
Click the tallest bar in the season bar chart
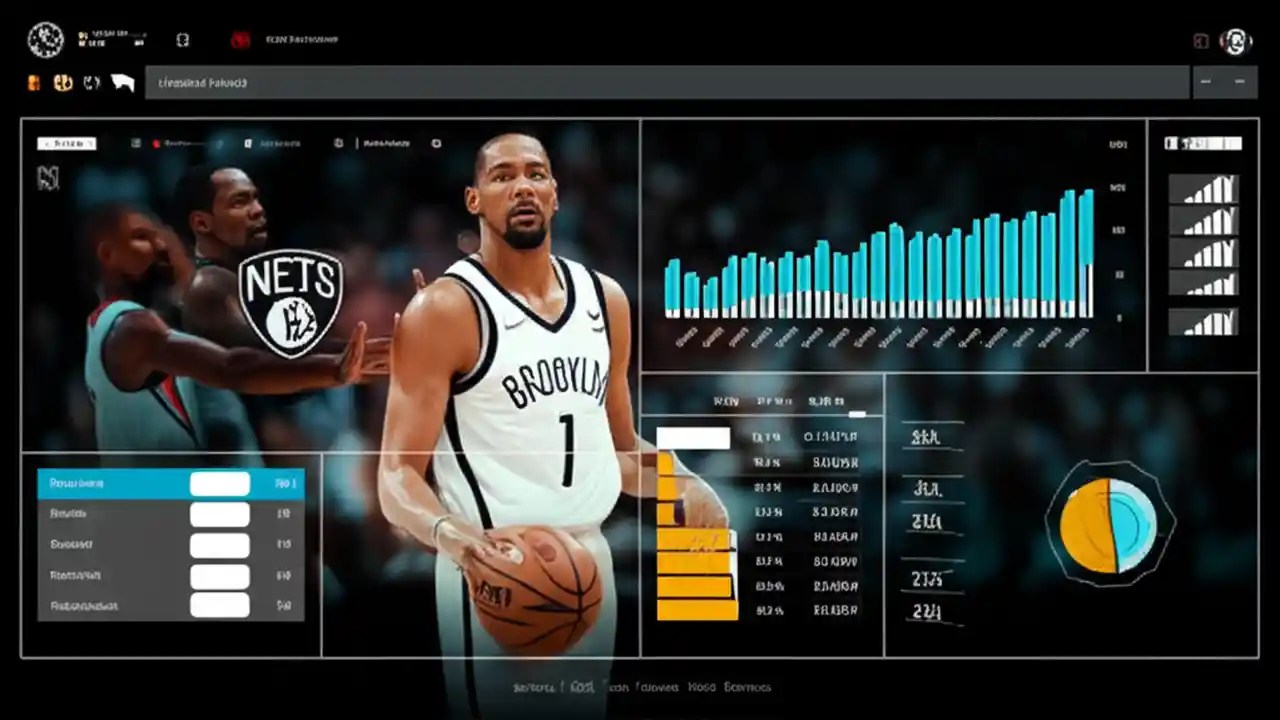click(x=1089, y=250)
